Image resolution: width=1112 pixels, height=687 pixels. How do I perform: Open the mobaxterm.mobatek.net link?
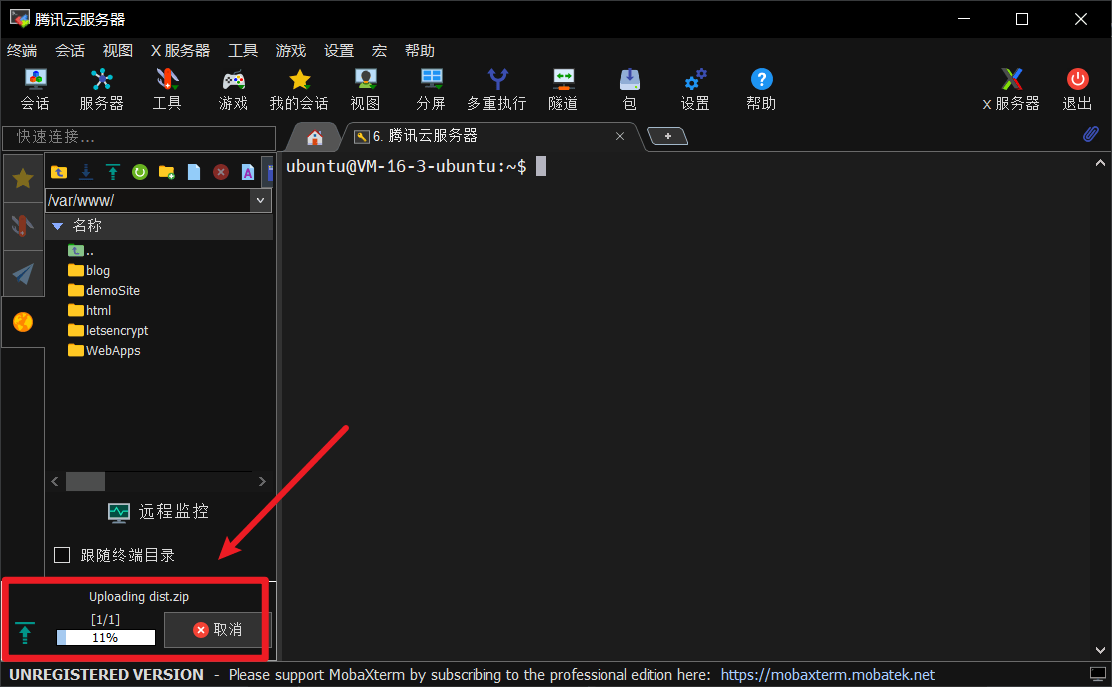click(x=828, y=674)
